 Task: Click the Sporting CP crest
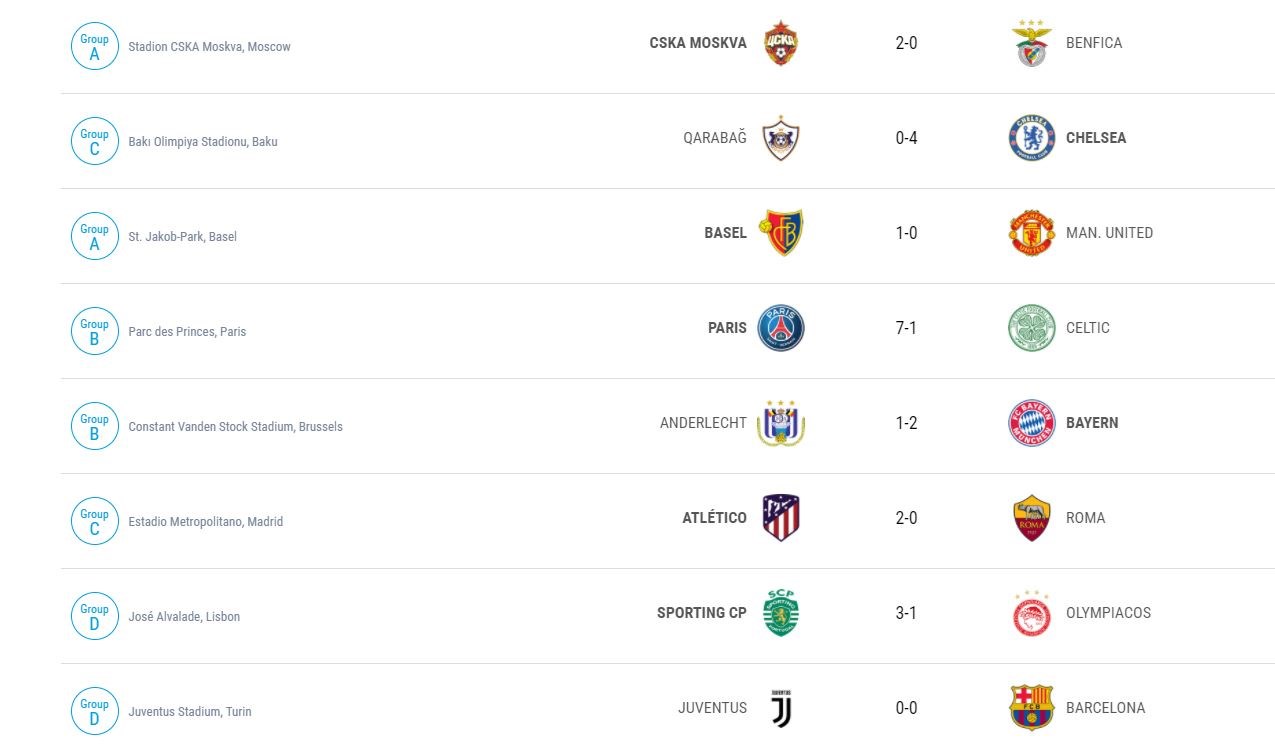pos(781,613)
